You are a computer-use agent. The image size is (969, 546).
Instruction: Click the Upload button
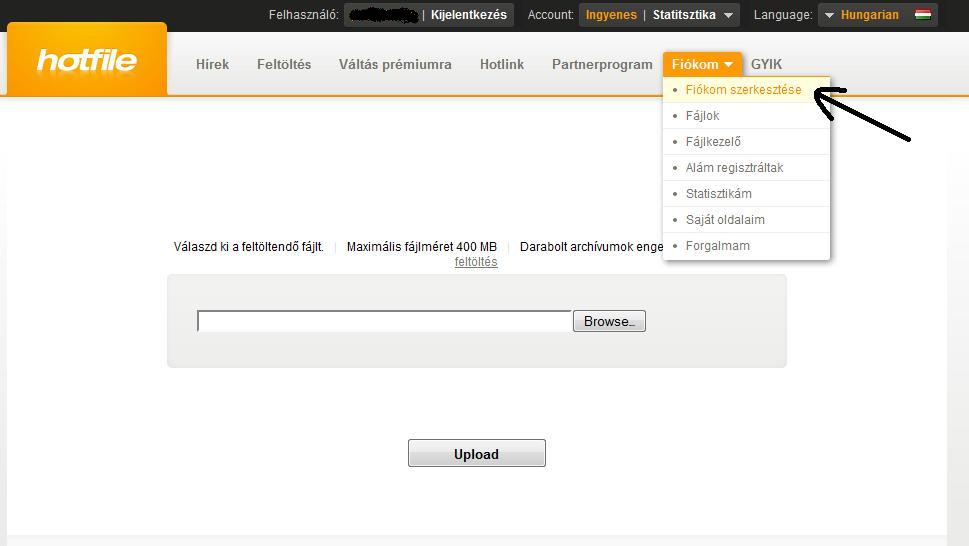point(476,453)
